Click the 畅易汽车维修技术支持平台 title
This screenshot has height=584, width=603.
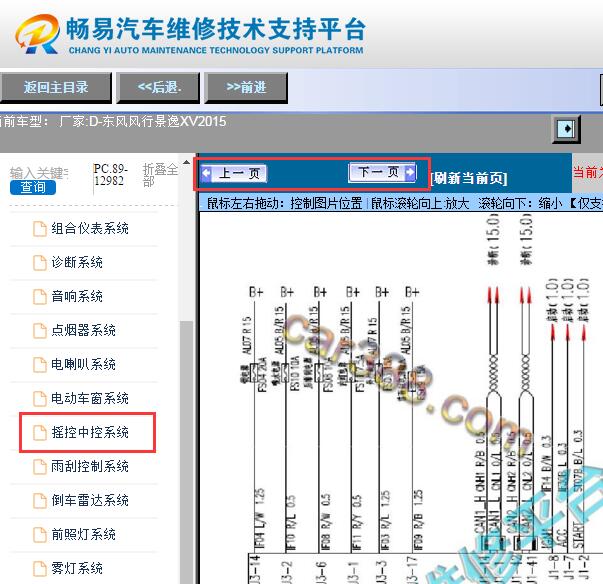(x=216, y=29)
